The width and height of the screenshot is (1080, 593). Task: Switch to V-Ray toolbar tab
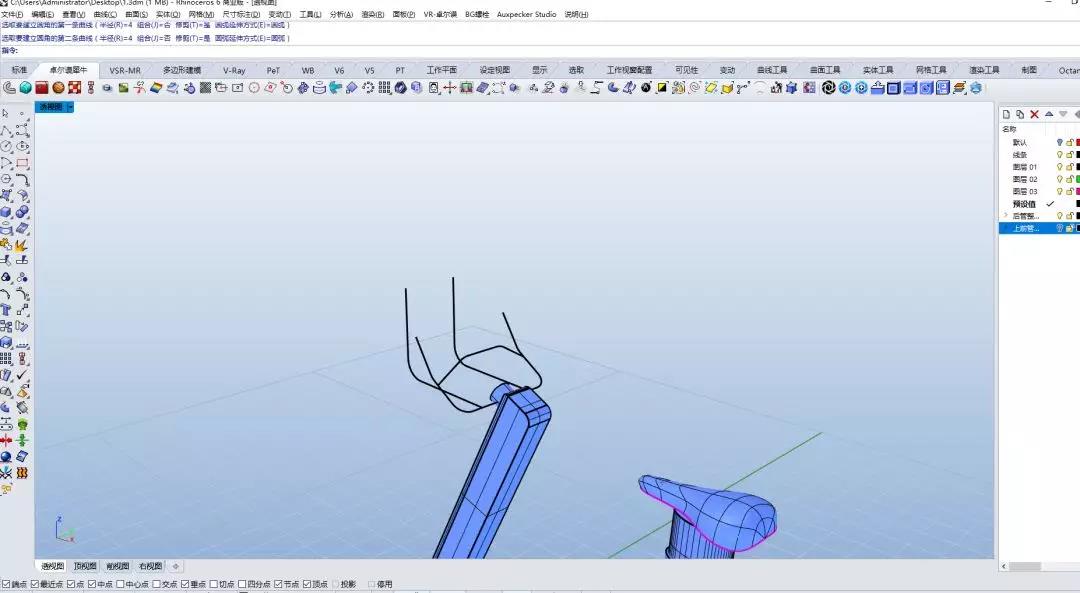[x=234, y=70]
